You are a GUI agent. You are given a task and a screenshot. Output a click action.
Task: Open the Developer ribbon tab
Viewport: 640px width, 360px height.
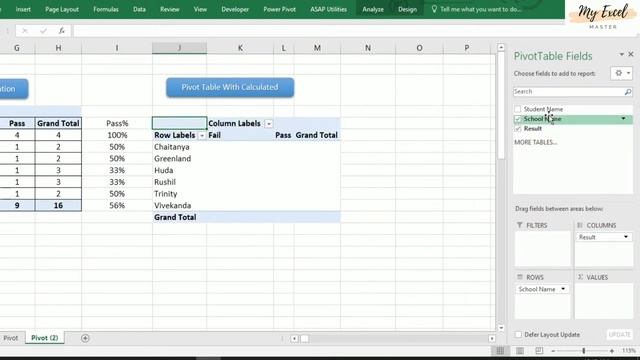coord(235,9)
